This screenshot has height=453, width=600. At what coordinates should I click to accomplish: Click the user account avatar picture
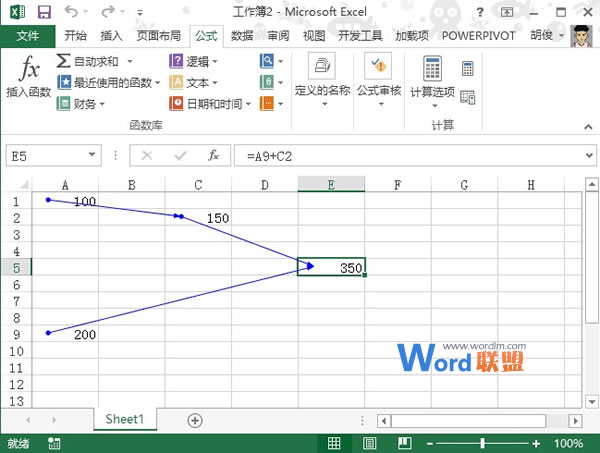pyautogui.click(x=581, y=36)
